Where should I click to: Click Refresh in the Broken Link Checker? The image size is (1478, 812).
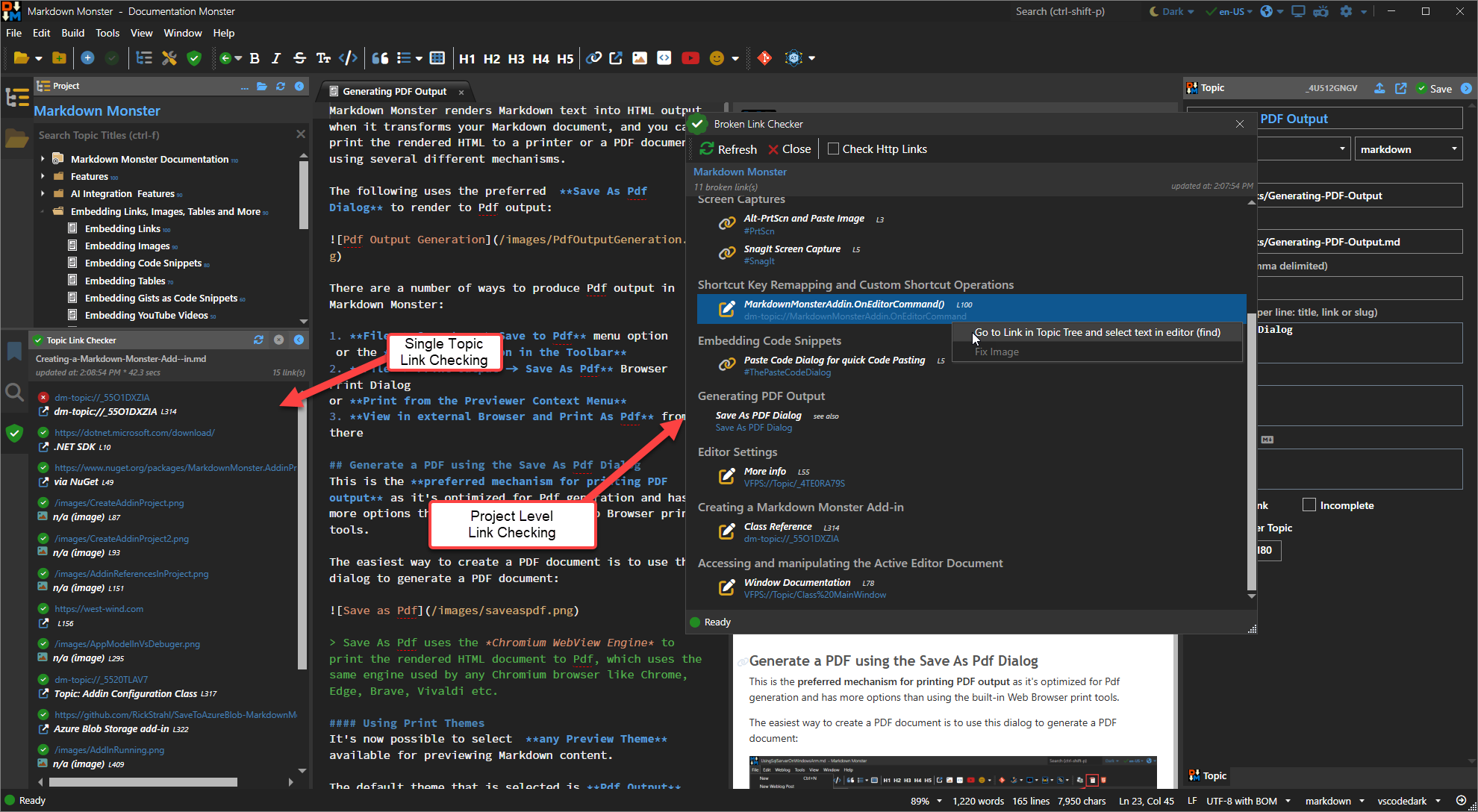pyautogui.click(x=729, y=149)
